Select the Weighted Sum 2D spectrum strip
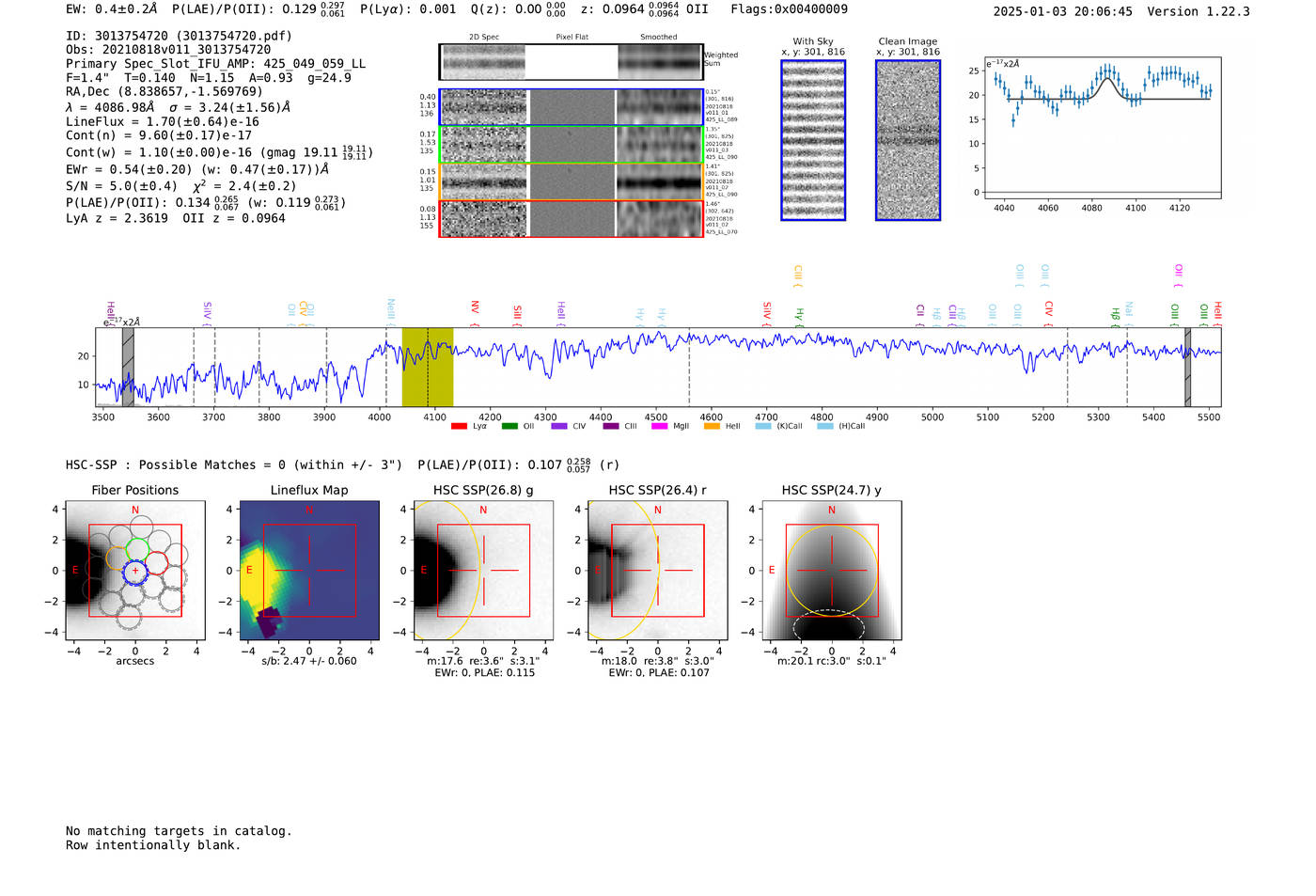This screenshot has height=896, width=1316. pyautogui.click(x=572, y=62)
